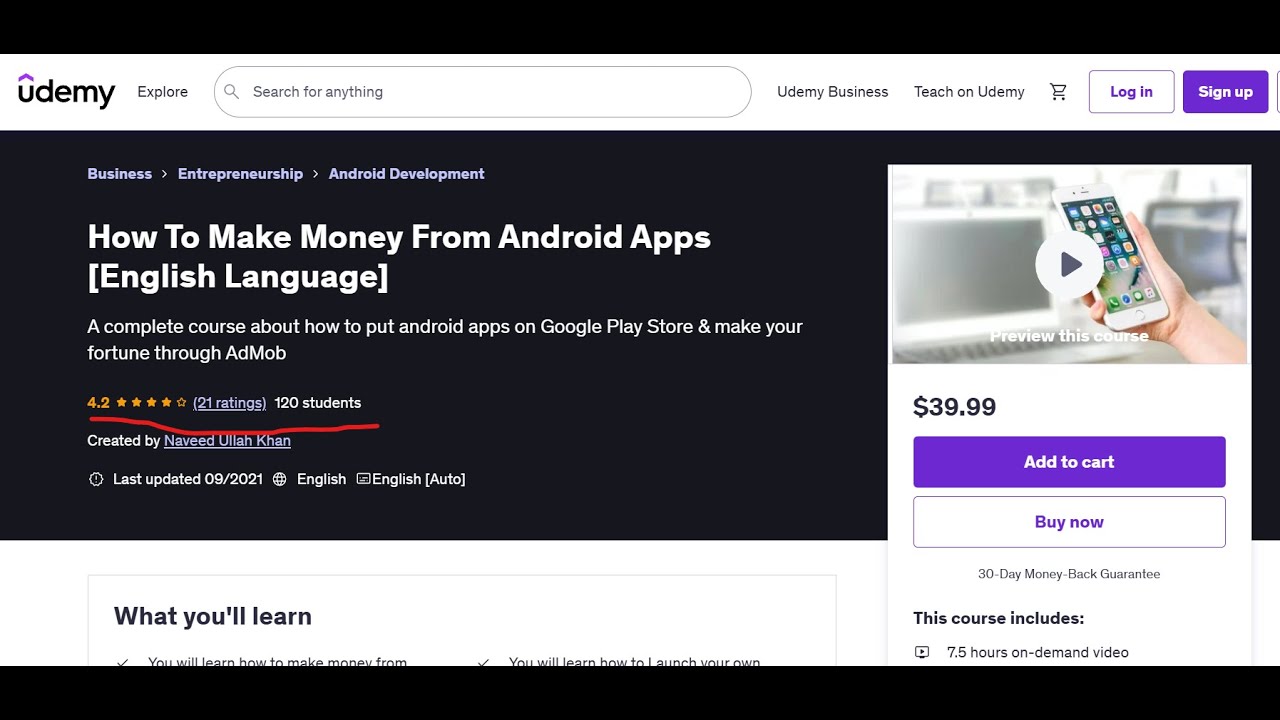Go to Teach on Udemy
Image resolution: width=1280 pixels, height=720 pixels.
pos(969,92)
